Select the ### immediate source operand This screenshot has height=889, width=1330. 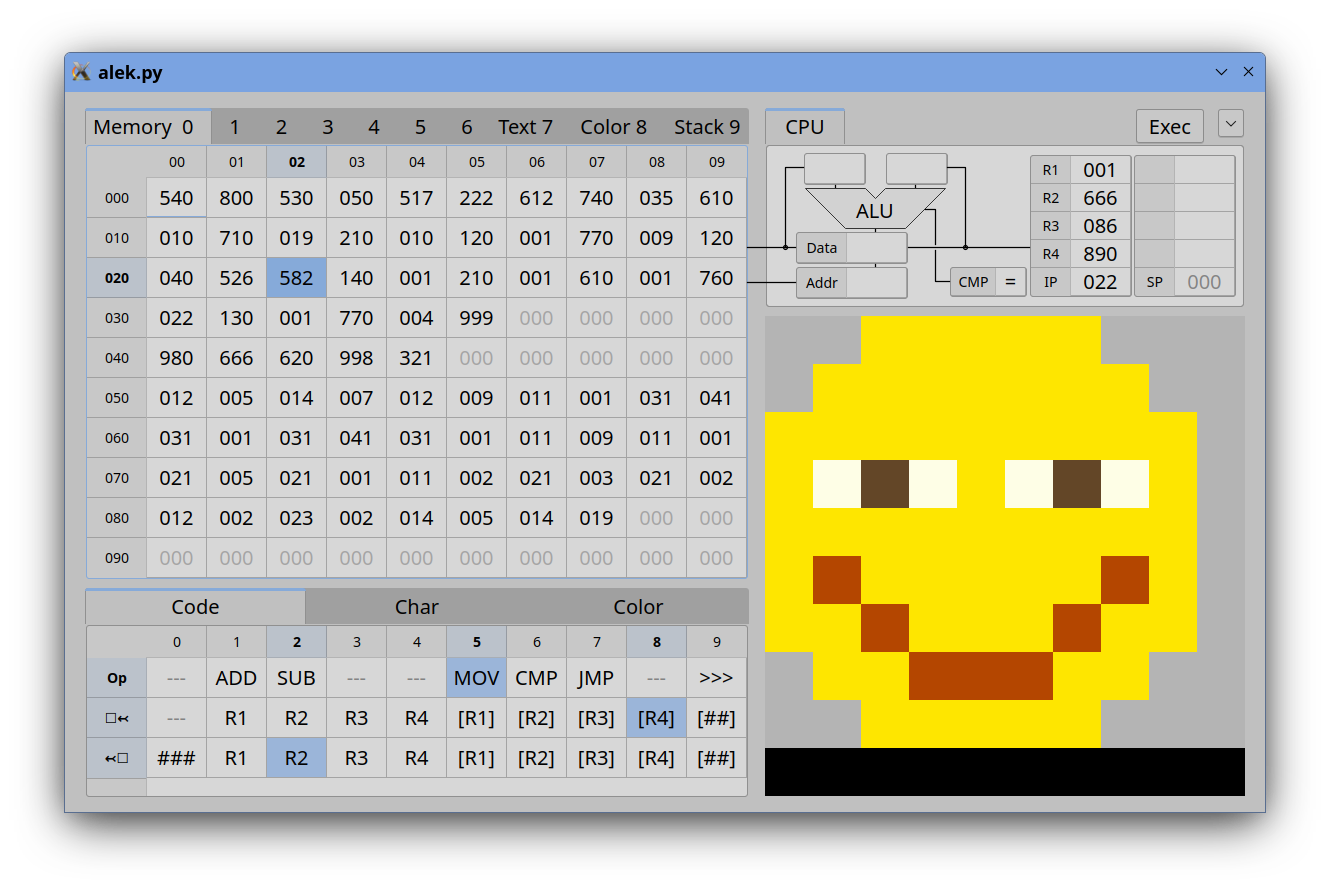[x=176, y=758]
